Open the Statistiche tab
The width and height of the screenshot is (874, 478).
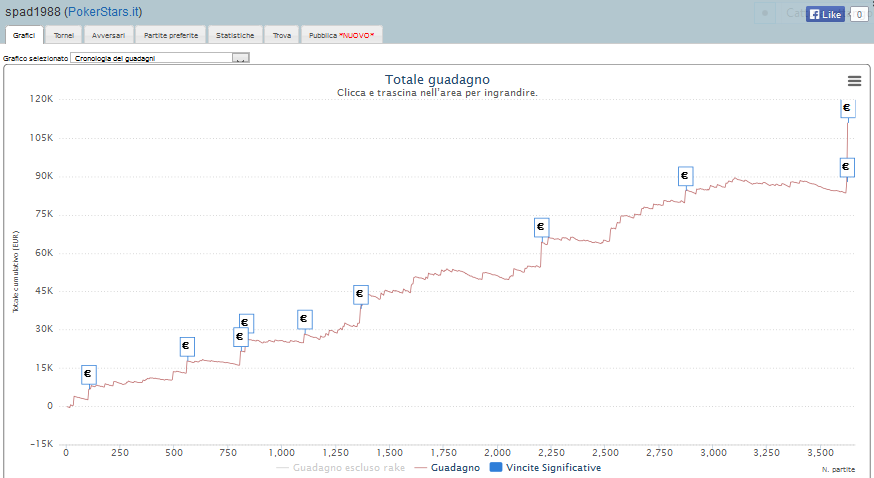(235, 35)
